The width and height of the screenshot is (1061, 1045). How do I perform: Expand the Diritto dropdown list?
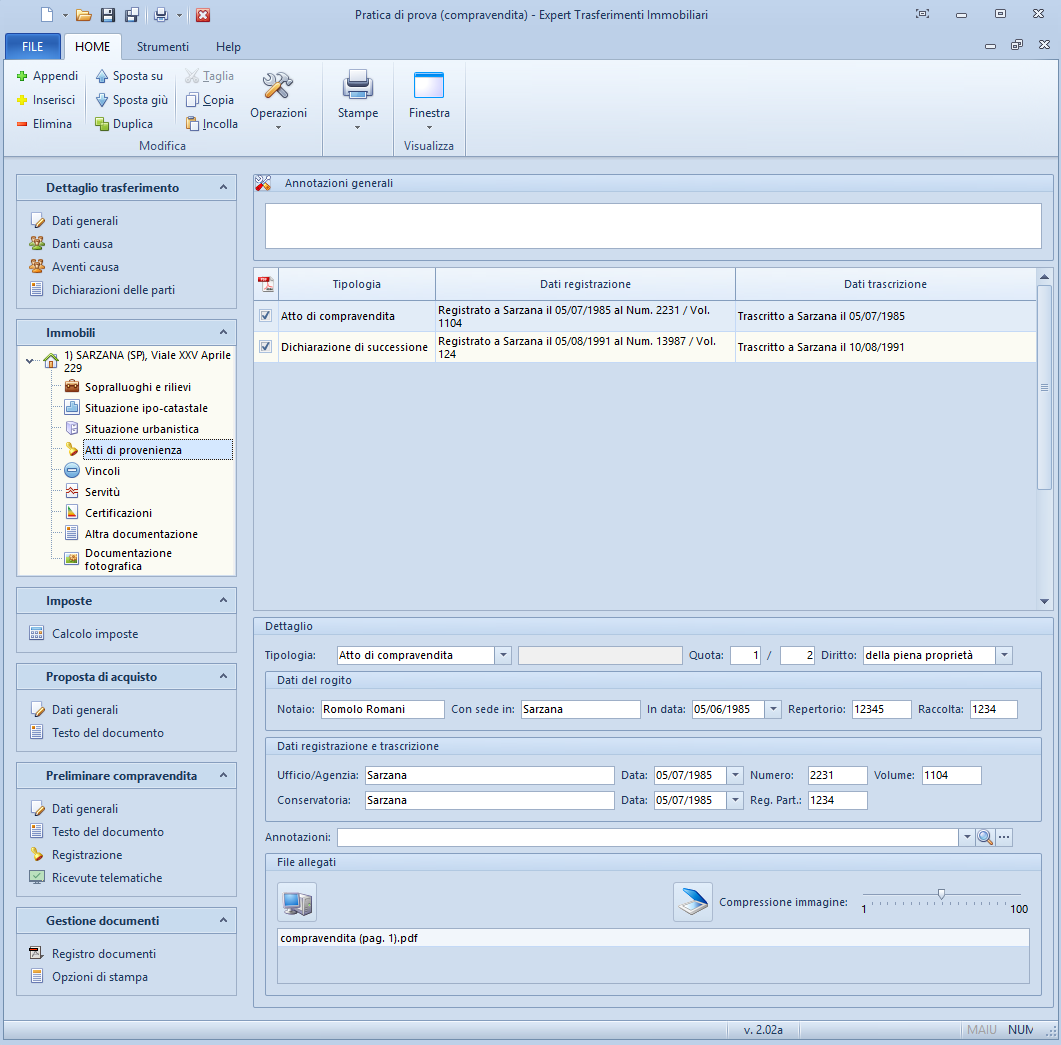coord(1004,655)
